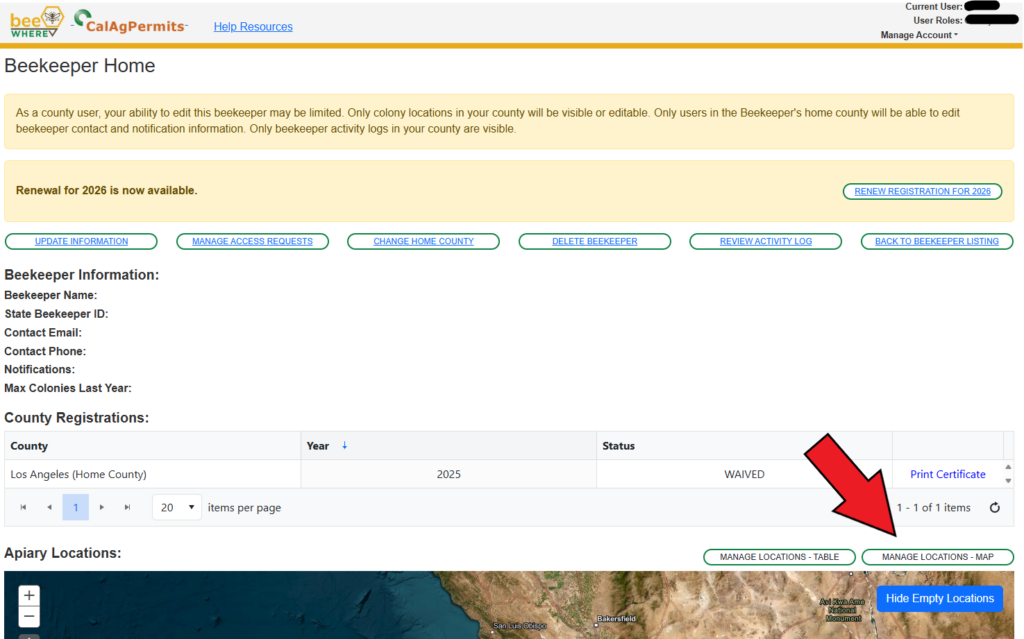This screenshot has height=639, width=1024.
Task: Click Renew Registration for 2026
Action: [922, 191]
